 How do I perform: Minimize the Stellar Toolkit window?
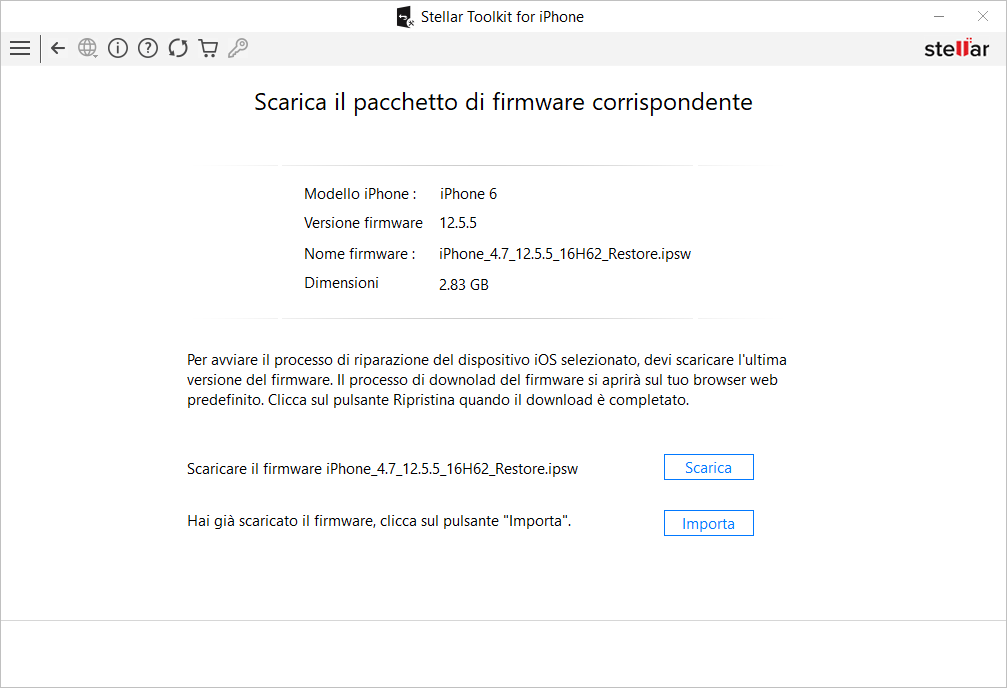[x=939, y=16]
